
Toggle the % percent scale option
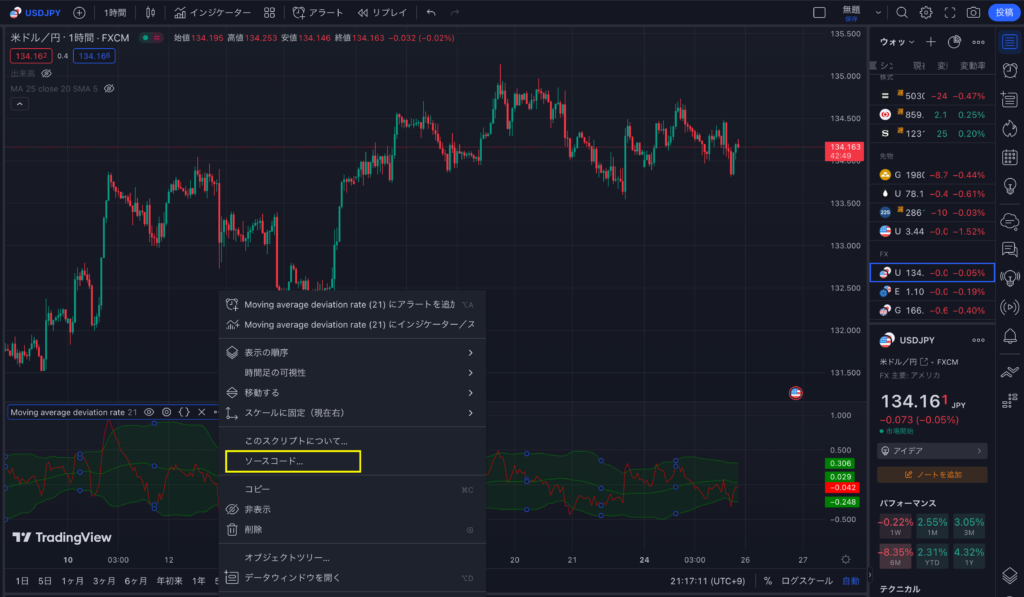[767, 580]
